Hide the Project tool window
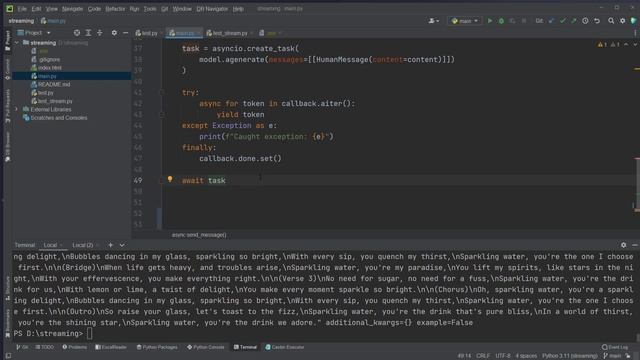Viewport: 640px width, 360px height. click(x=125, y=33)
